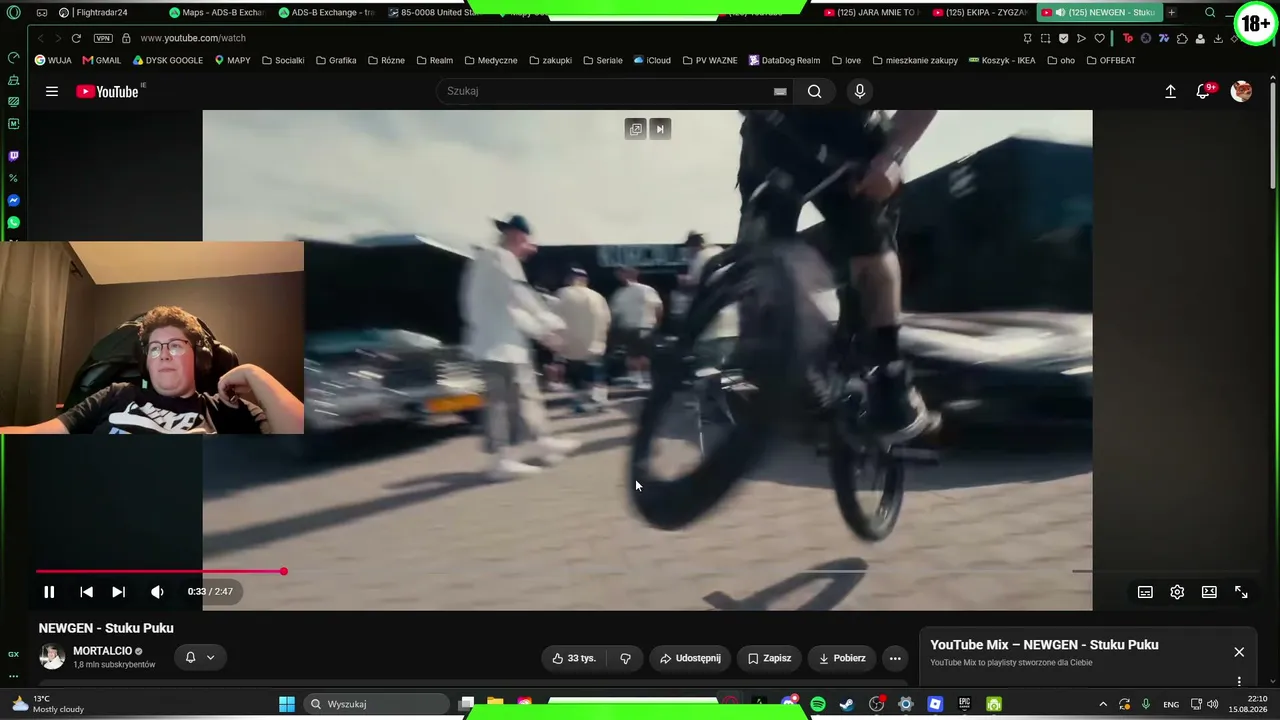Open the MORTALCIO channel avatar

click(52, 657)
